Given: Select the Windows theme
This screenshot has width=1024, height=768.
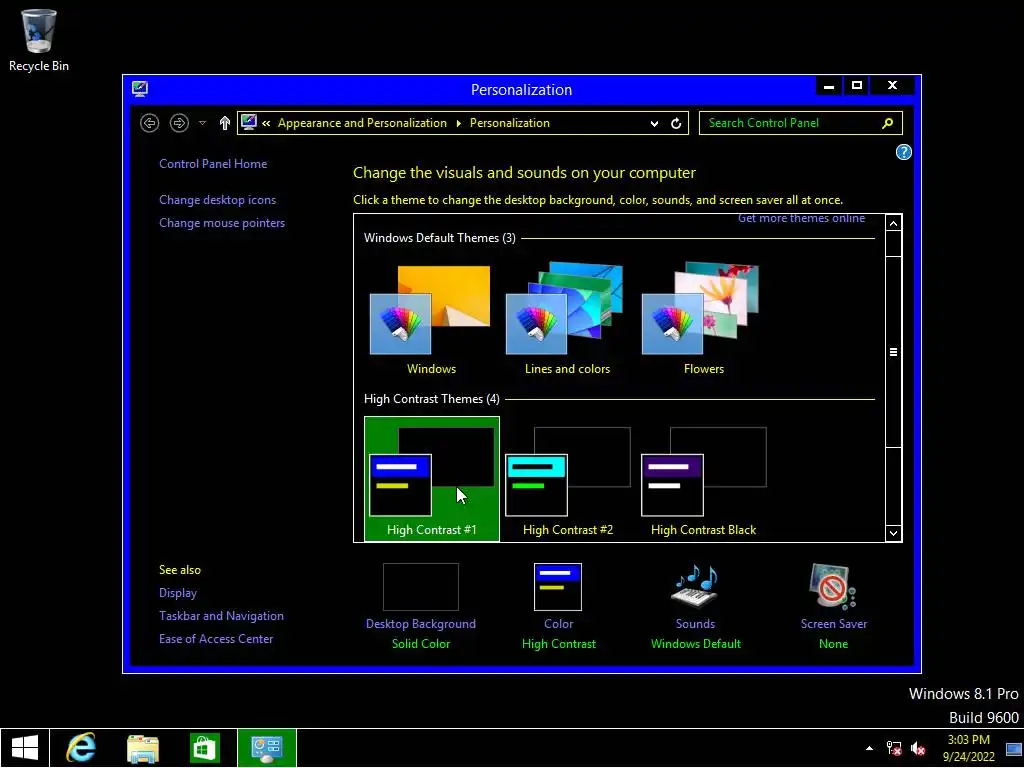Looking at the screenshot, I should click(431, 320).
